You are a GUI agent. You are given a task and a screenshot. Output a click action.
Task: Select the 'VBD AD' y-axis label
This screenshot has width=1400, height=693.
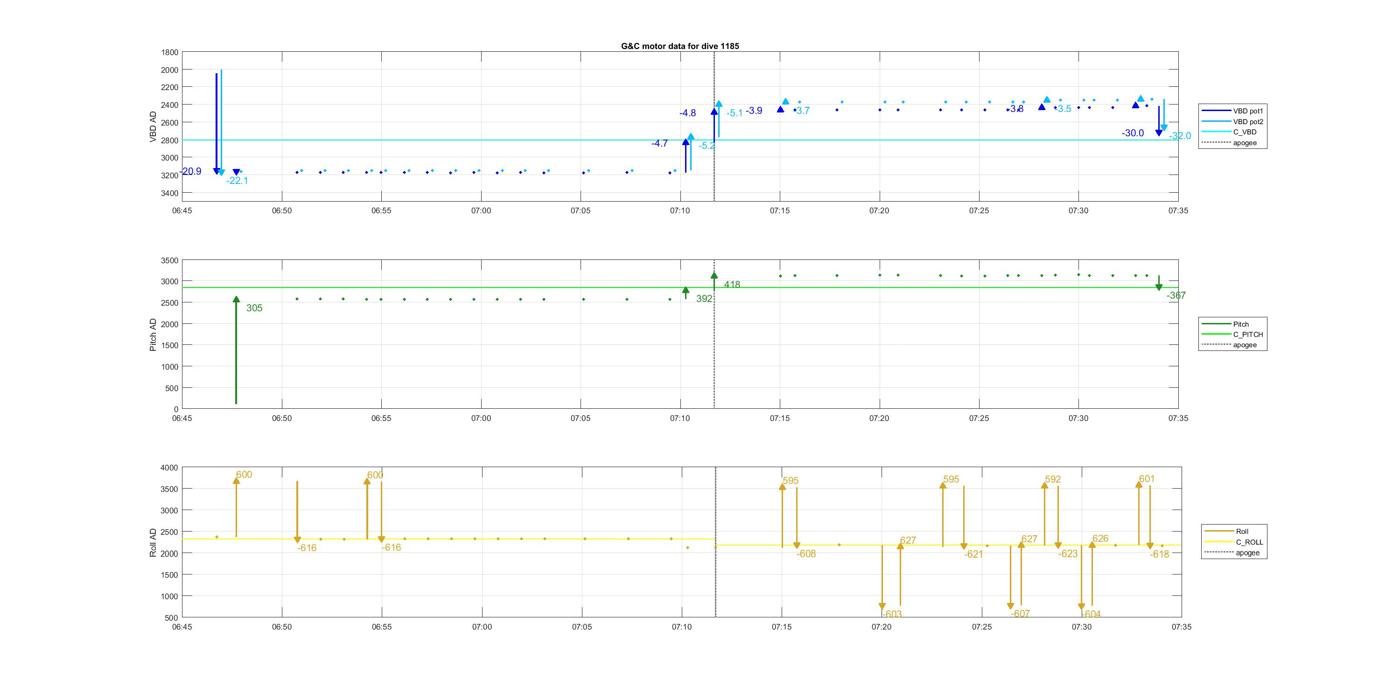[x=154, y=127]
